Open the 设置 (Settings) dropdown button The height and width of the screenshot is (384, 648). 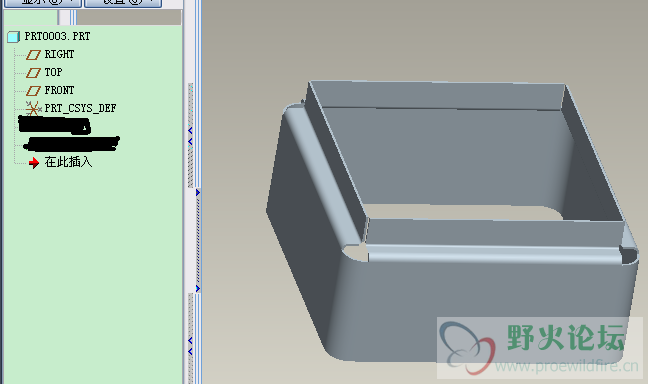(123, 3)
